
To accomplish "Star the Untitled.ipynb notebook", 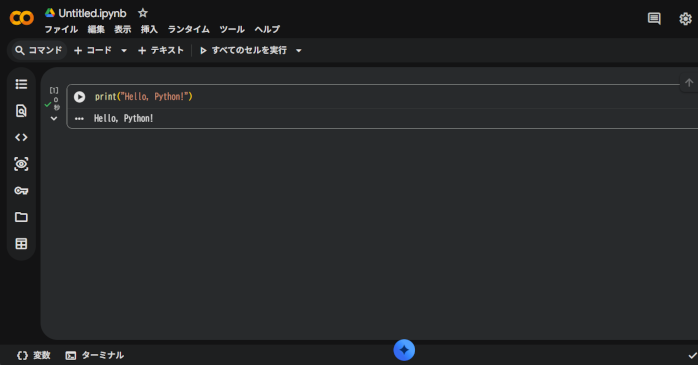I will [x=142, y=13].
